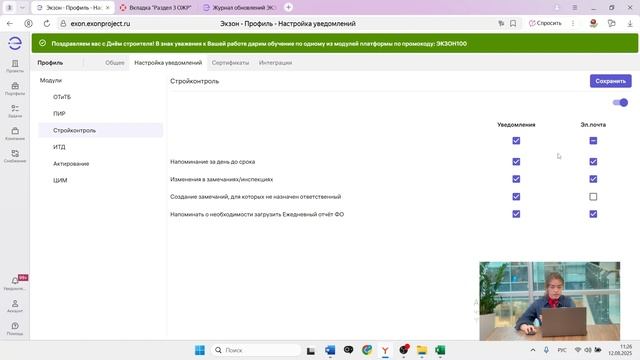Viewport: 640px width, 360px height.
Task: Open the browser hamburger menu
Action: tap(575, 7)
